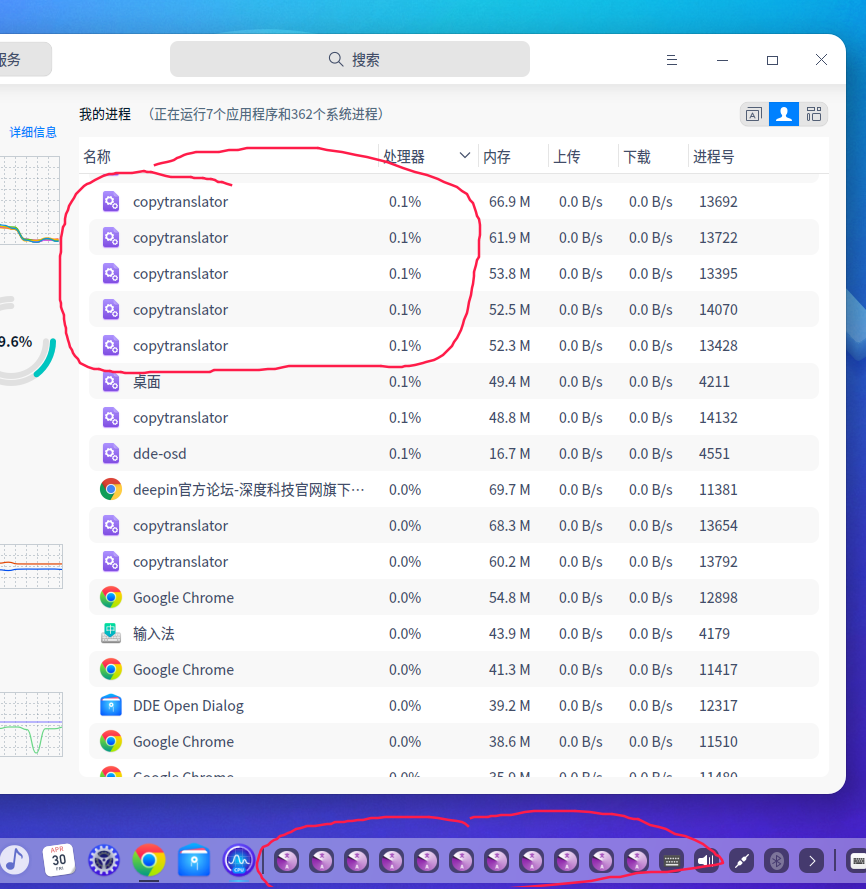Select the dde-osd process
866x889 pixels.
coord(454,454)
